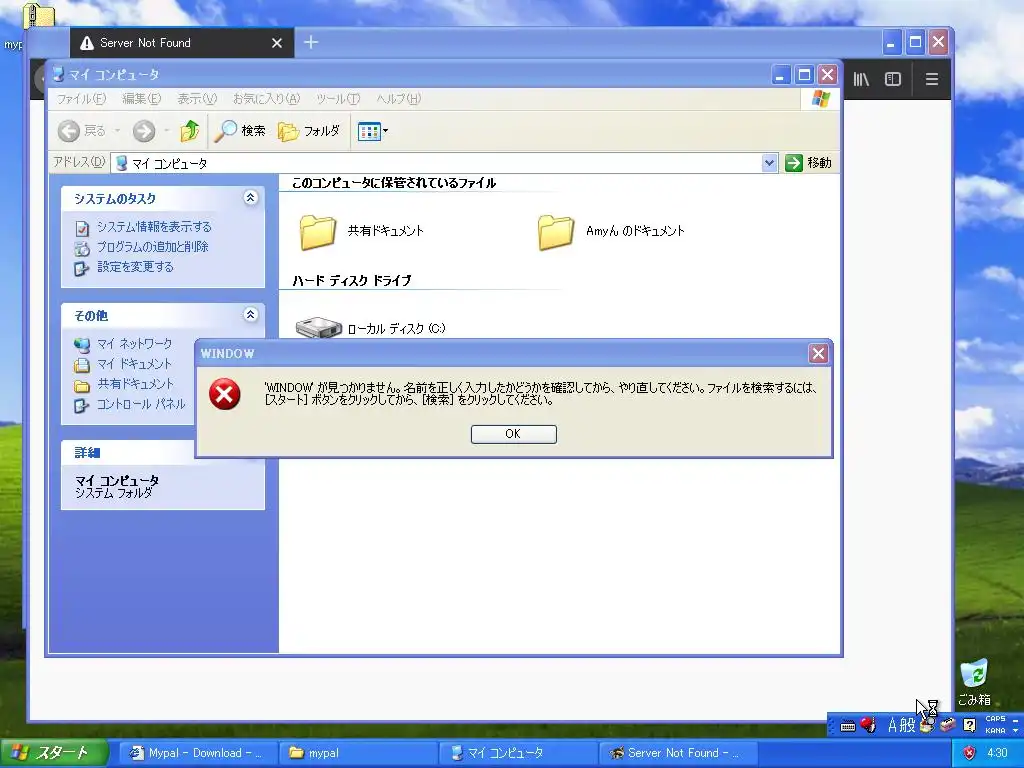
Task: Close the Server Not Found tab
Action: (x=277, y=43)
